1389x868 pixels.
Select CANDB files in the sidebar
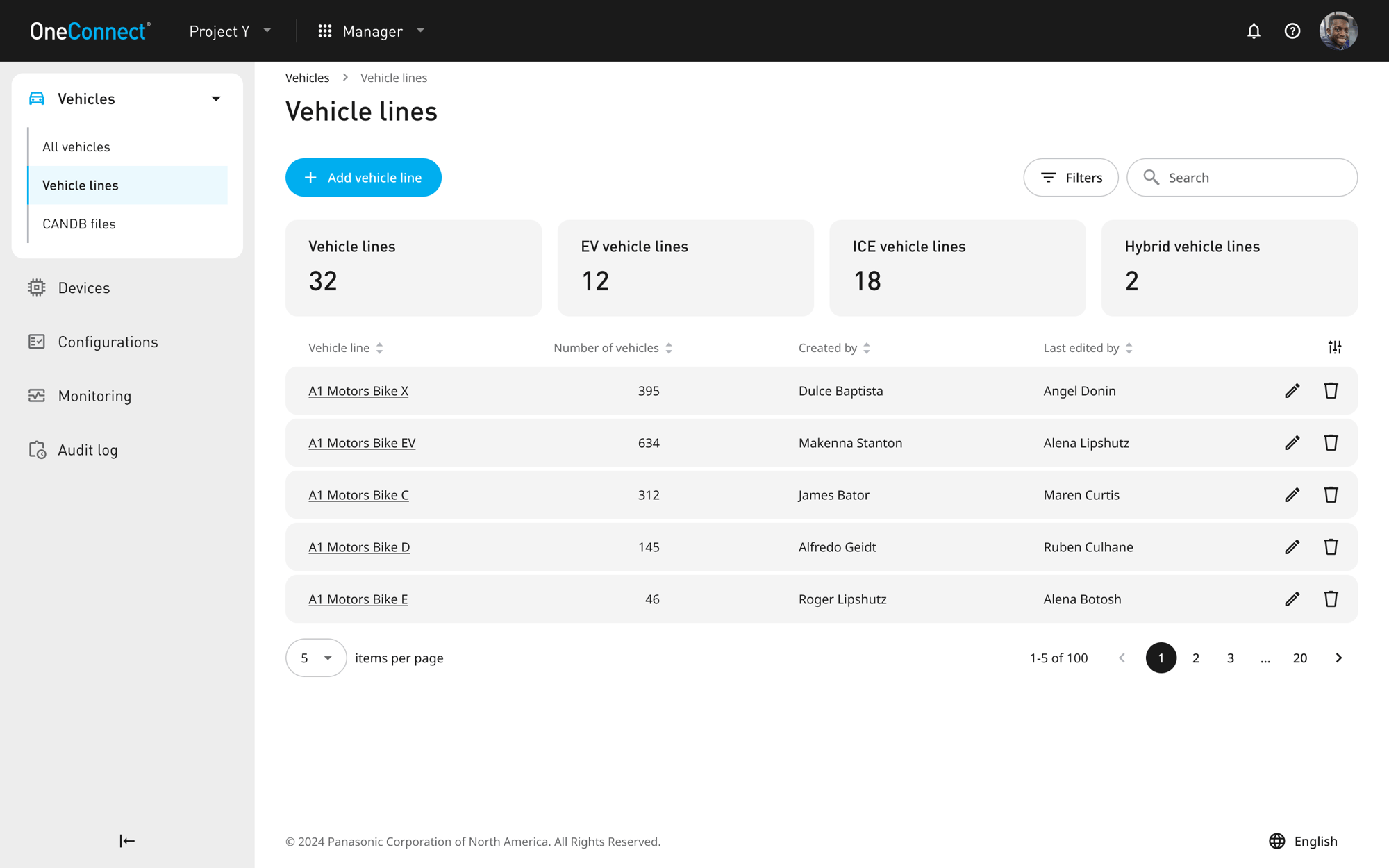[x=79, y=224]
